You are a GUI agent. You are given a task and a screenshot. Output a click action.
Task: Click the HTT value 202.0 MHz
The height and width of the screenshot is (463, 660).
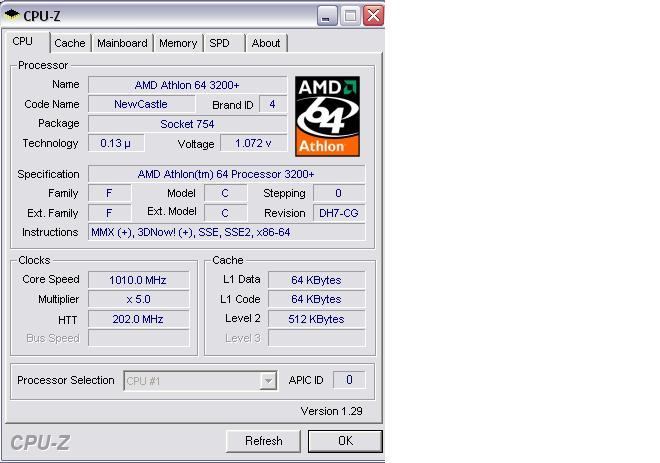tap(138, 319)
